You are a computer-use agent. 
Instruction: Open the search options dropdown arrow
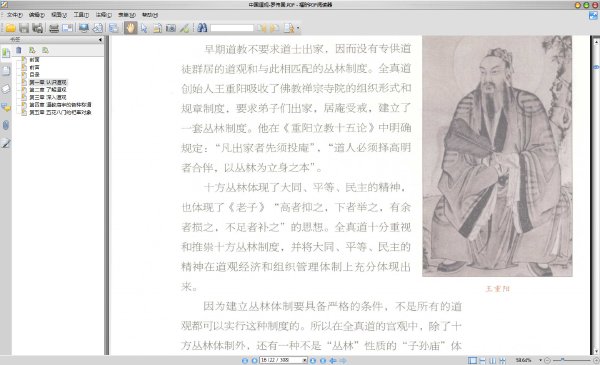tap(298, 28)
